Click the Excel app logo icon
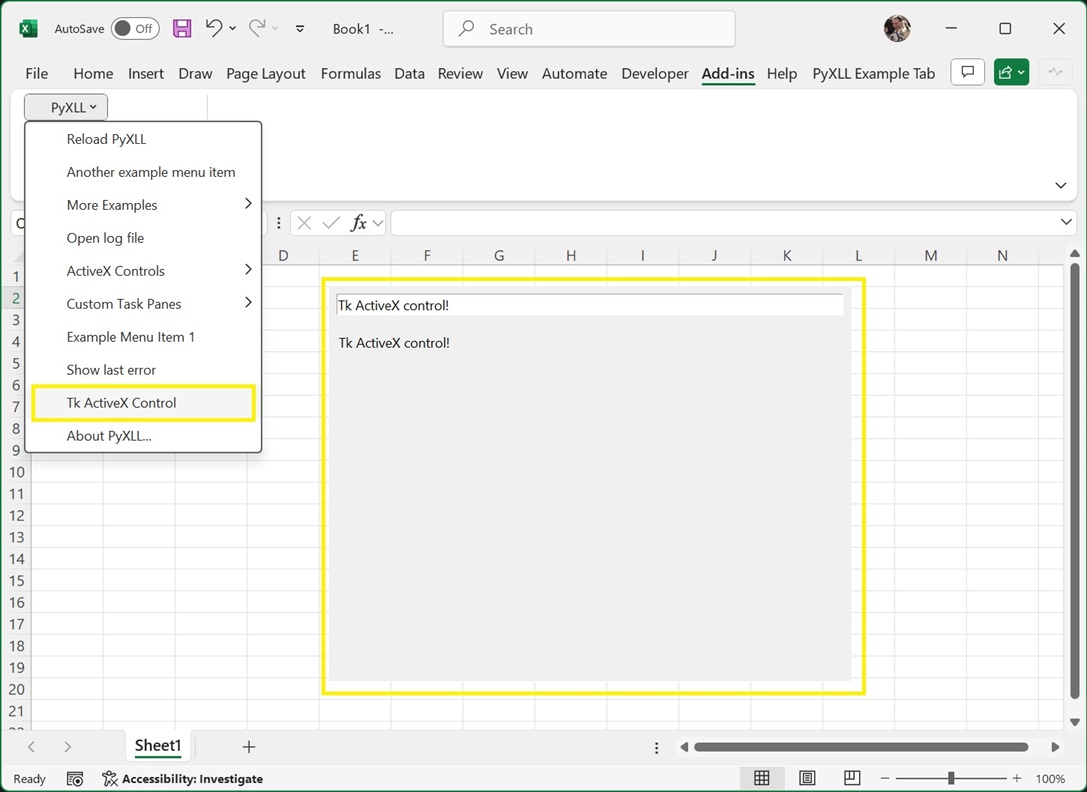Screen dimensions: 1087x792 [28, 28]
